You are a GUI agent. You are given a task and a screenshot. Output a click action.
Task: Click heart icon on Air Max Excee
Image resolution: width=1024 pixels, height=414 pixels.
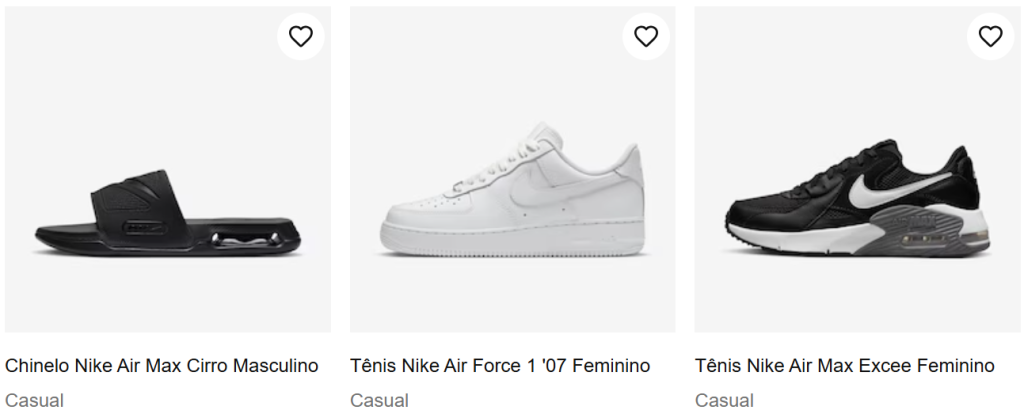[x=990, y=37]
